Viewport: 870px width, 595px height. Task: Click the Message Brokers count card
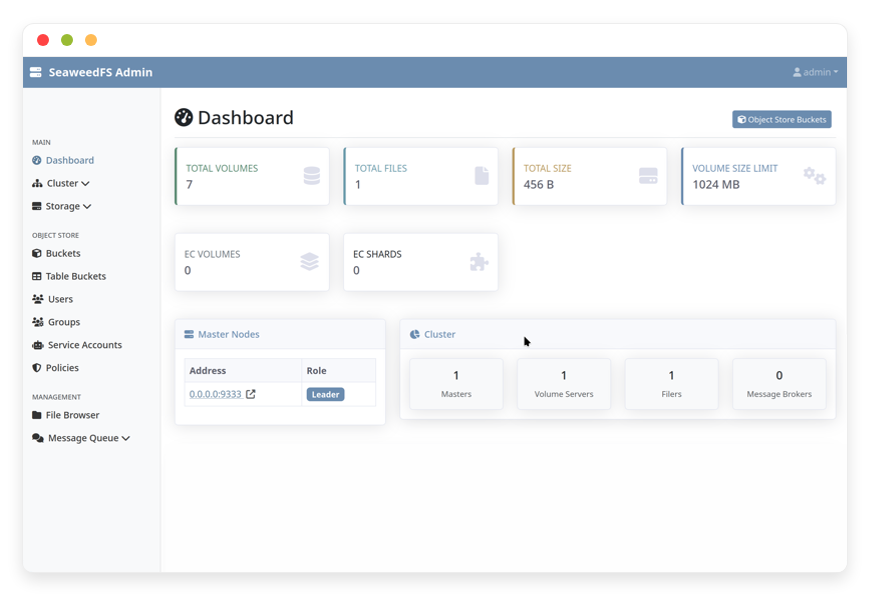779,384
